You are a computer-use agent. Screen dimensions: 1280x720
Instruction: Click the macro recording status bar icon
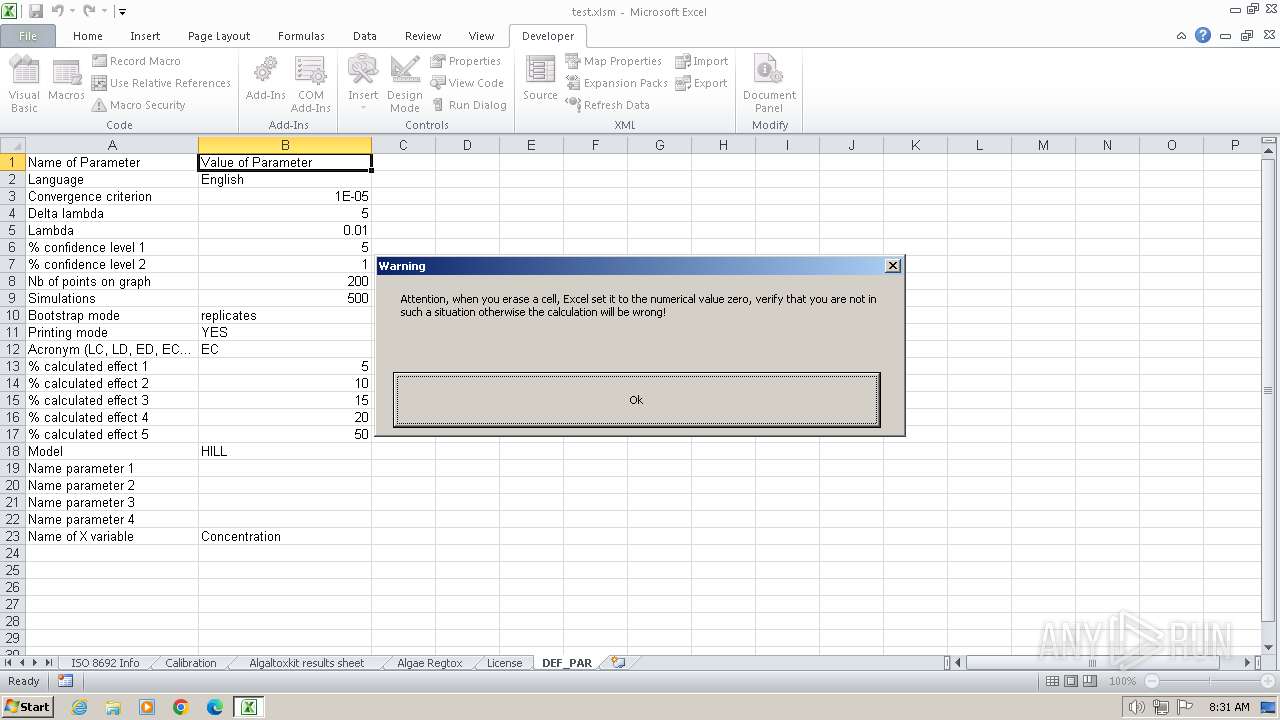coord(65,681)
